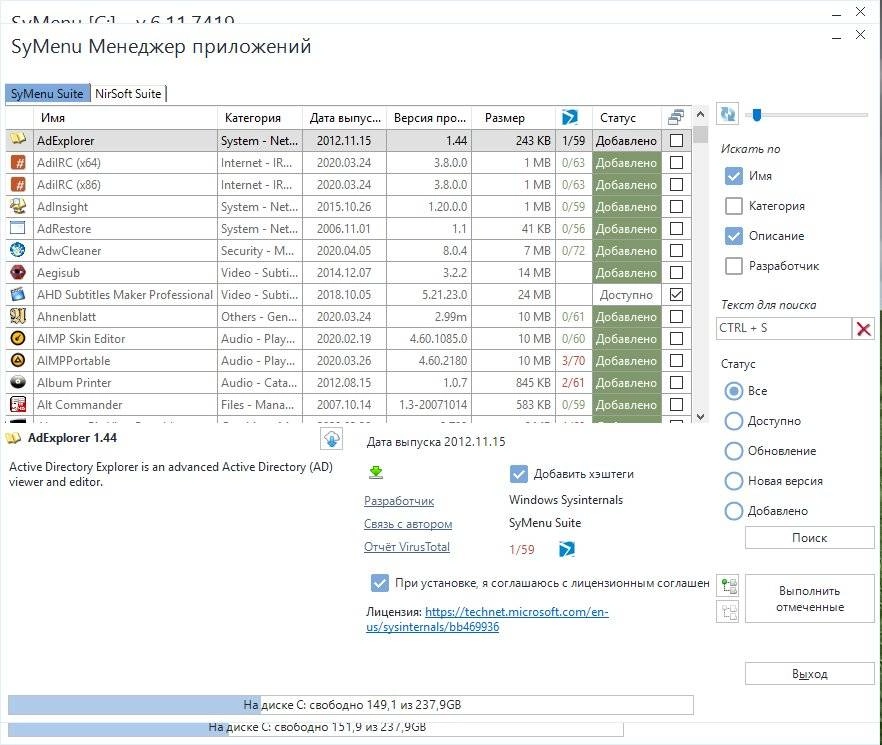
Task: Sort by the Статус column header
Action: (x=627, y=118)
